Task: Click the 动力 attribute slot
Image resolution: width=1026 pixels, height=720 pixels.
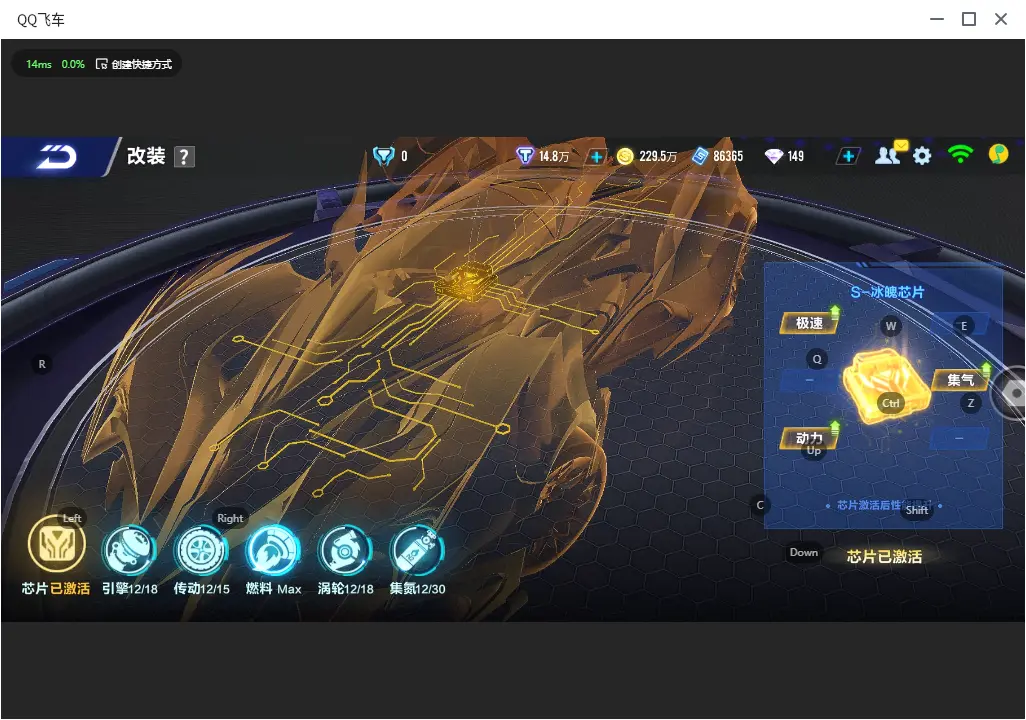Action: coord(809,438)
